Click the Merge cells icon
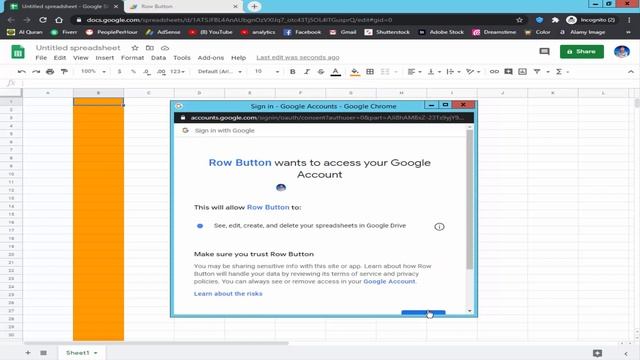Screen dimensions: 640x360 [385, 71]
